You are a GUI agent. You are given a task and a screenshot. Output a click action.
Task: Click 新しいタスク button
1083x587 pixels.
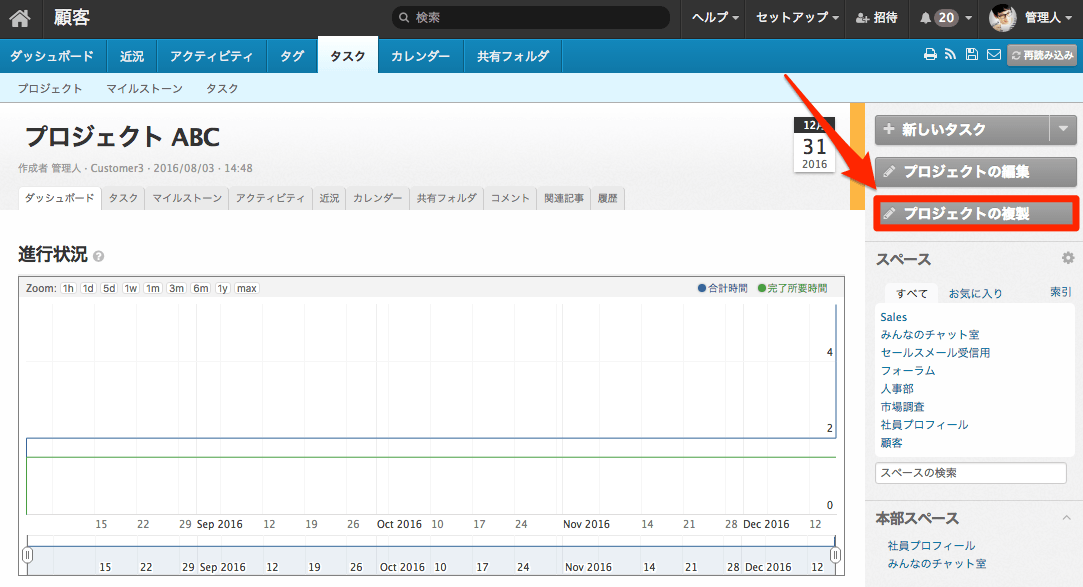pyautogui.click(x=962, y=129)
